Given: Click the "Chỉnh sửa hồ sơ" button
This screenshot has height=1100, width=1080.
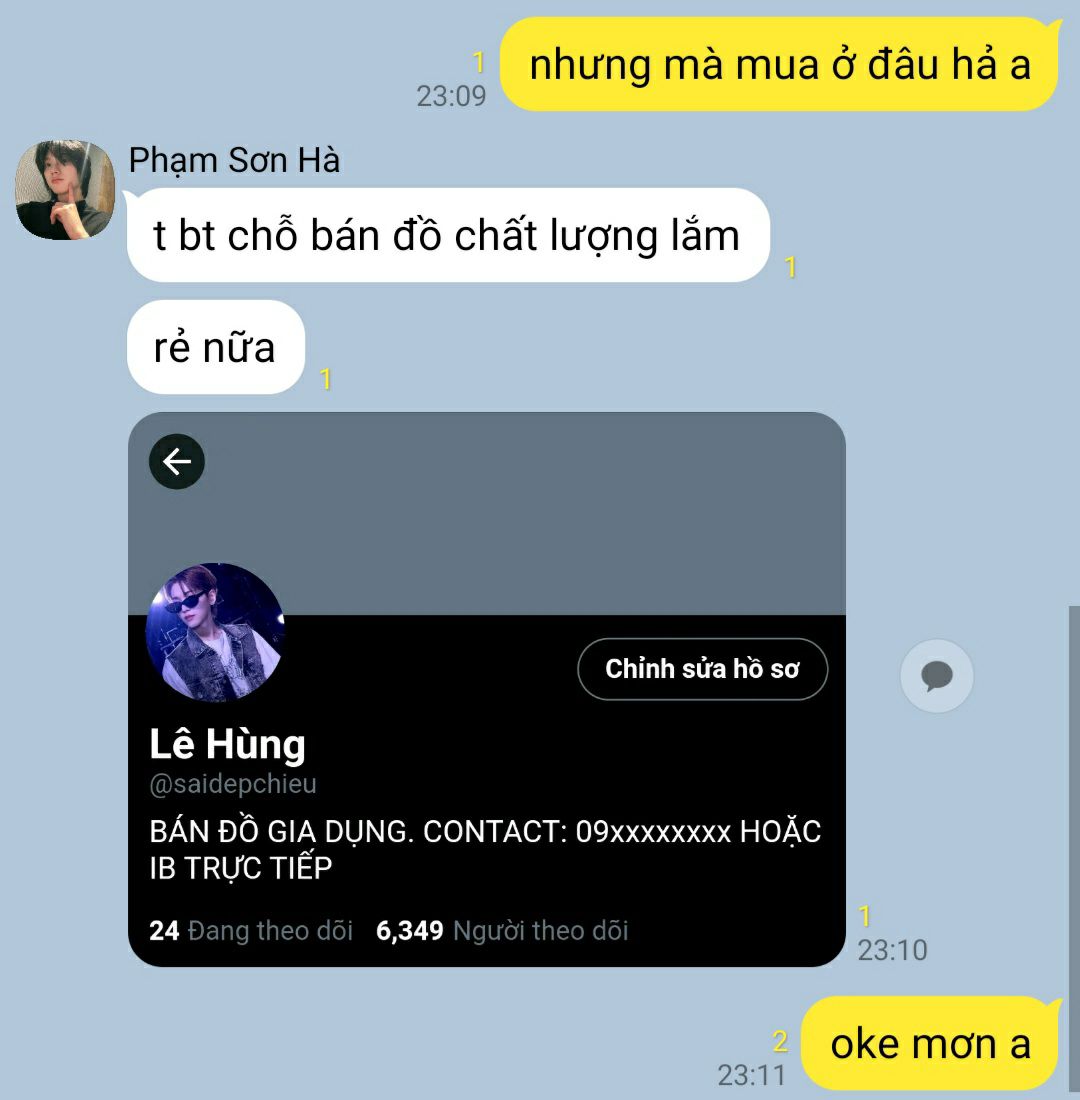Looking at the screenshot, I should 702,669.
